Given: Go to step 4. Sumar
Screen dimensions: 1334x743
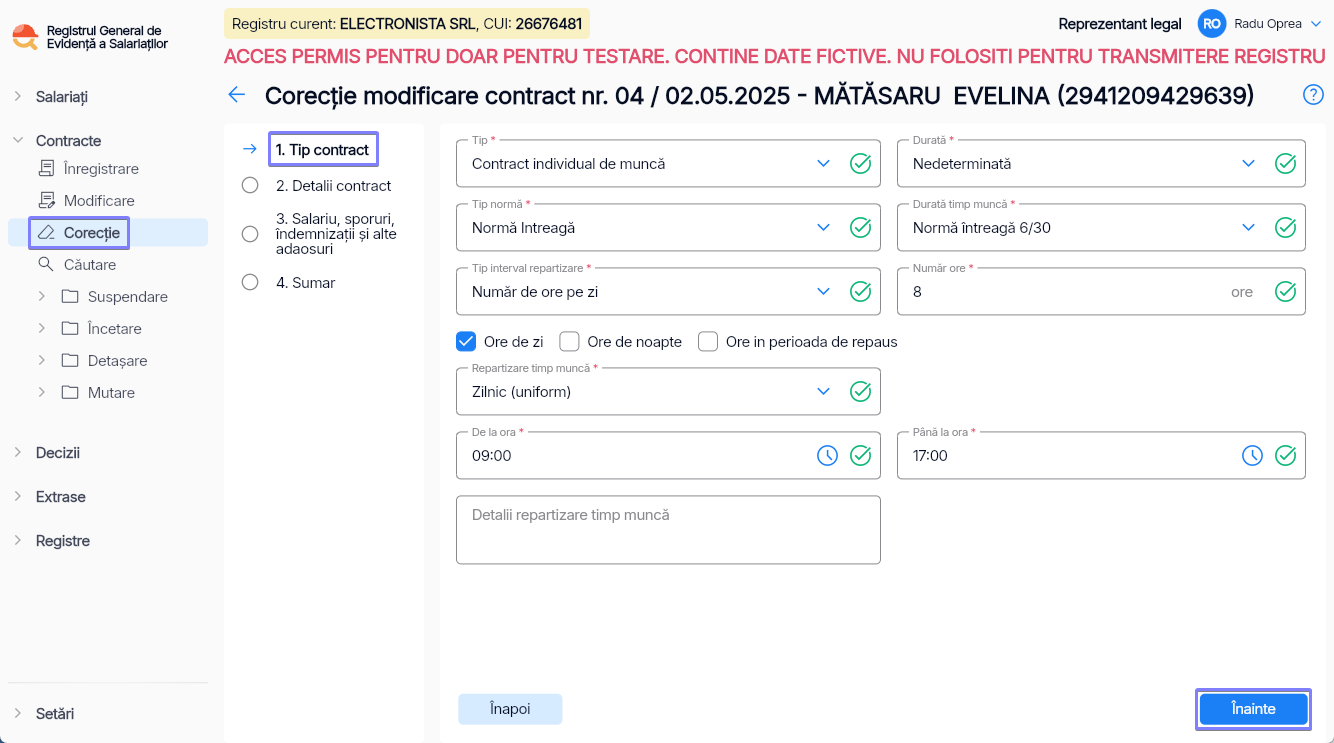Looking at the screenshot, I should click(x=306, y=282).
